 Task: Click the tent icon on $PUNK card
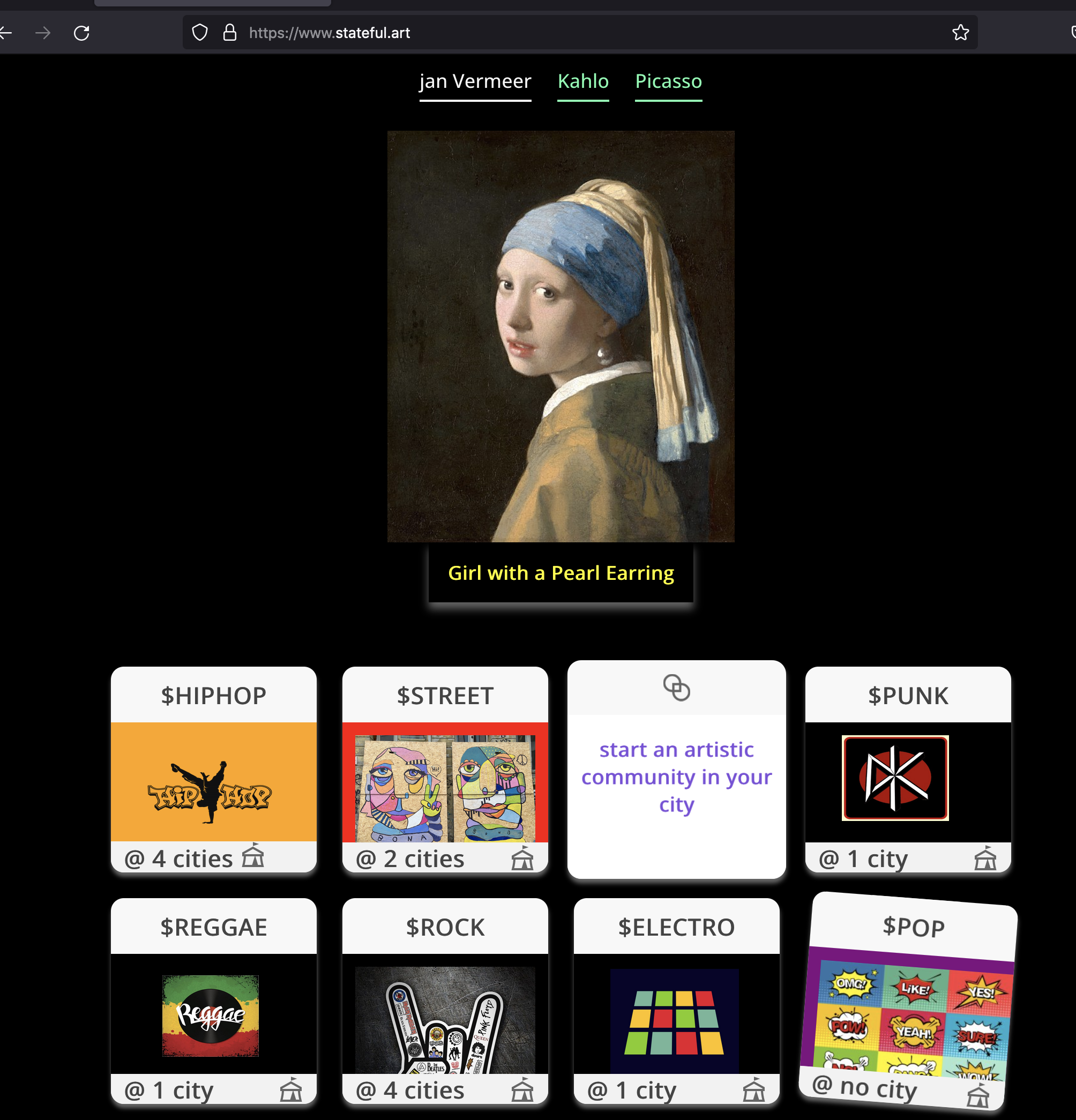(985, 859)
